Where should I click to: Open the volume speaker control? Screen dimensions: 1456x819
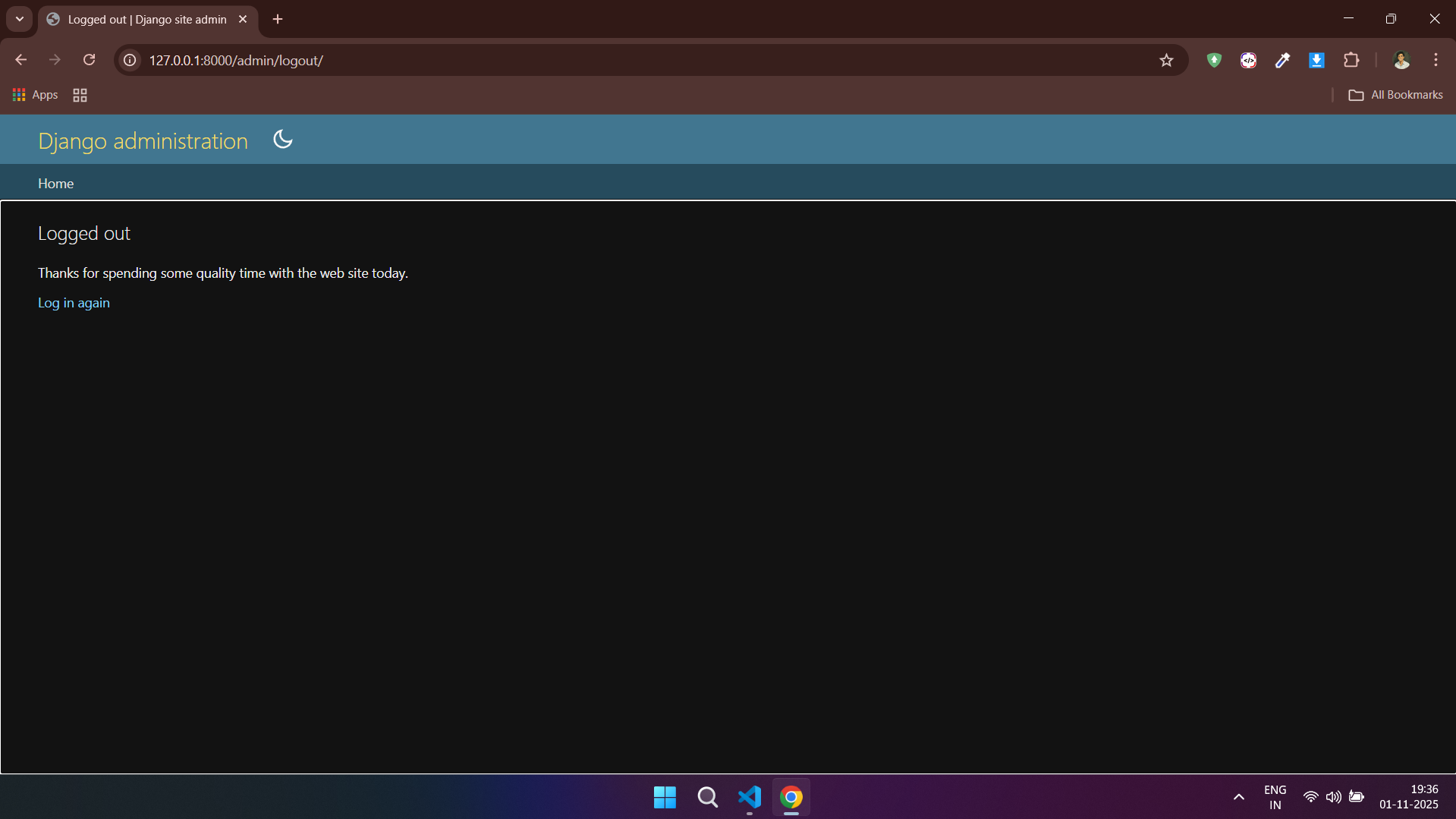tap(1333, 797)
